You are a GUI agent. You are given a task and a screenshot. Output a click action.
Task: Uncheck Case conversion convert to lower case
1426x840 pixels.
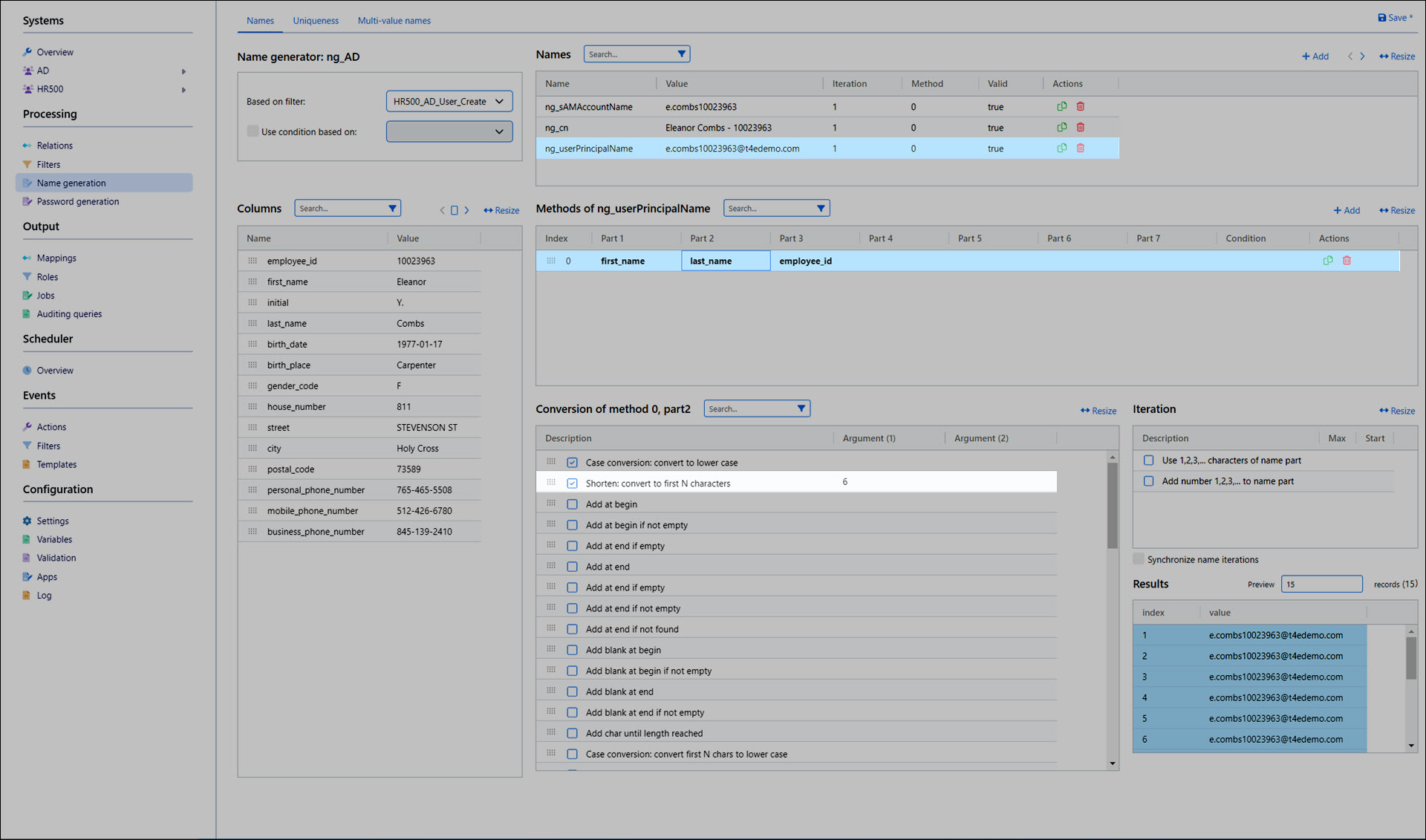572,463
